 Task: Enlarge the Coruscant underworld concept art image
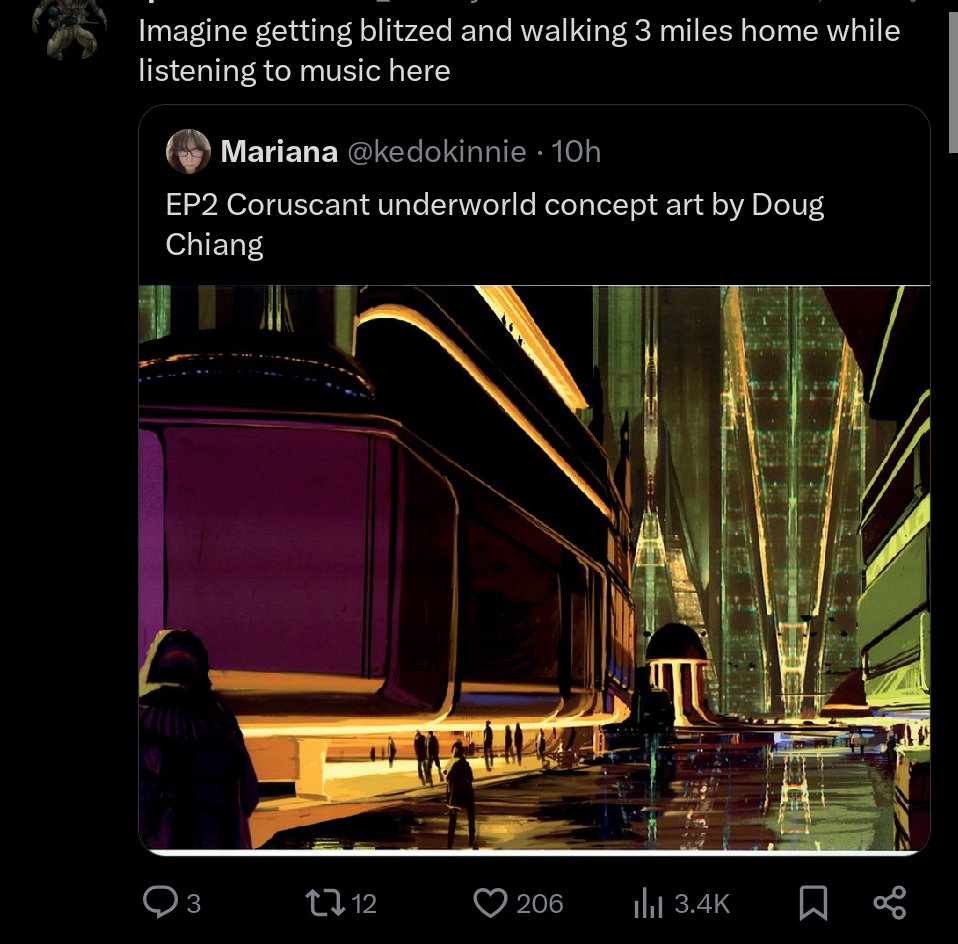click(535, 568)
